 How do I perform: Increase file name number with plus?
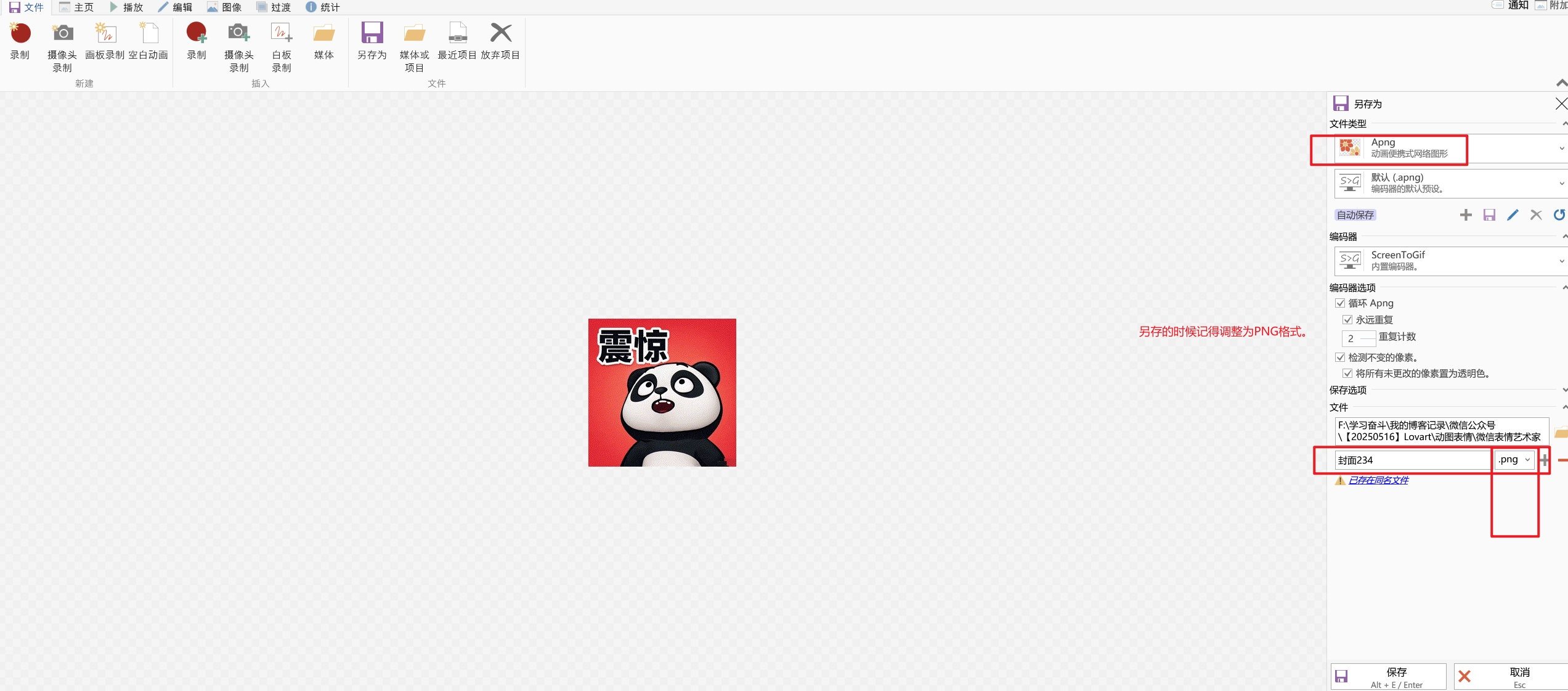(1544, 460)
